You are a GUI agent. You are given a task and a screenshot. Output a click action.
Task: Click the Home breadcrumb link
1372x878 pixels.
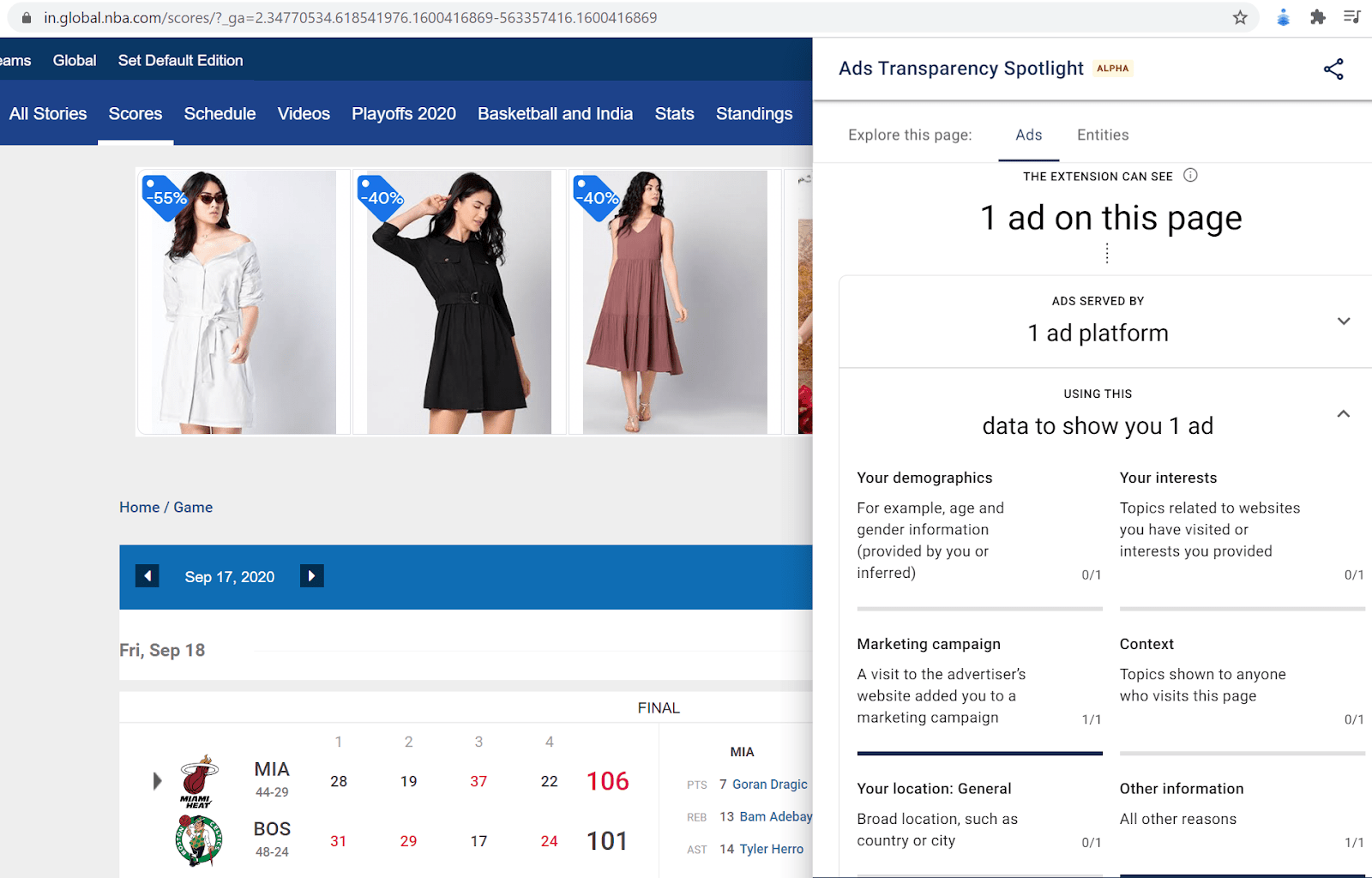(x=139, y=507)
